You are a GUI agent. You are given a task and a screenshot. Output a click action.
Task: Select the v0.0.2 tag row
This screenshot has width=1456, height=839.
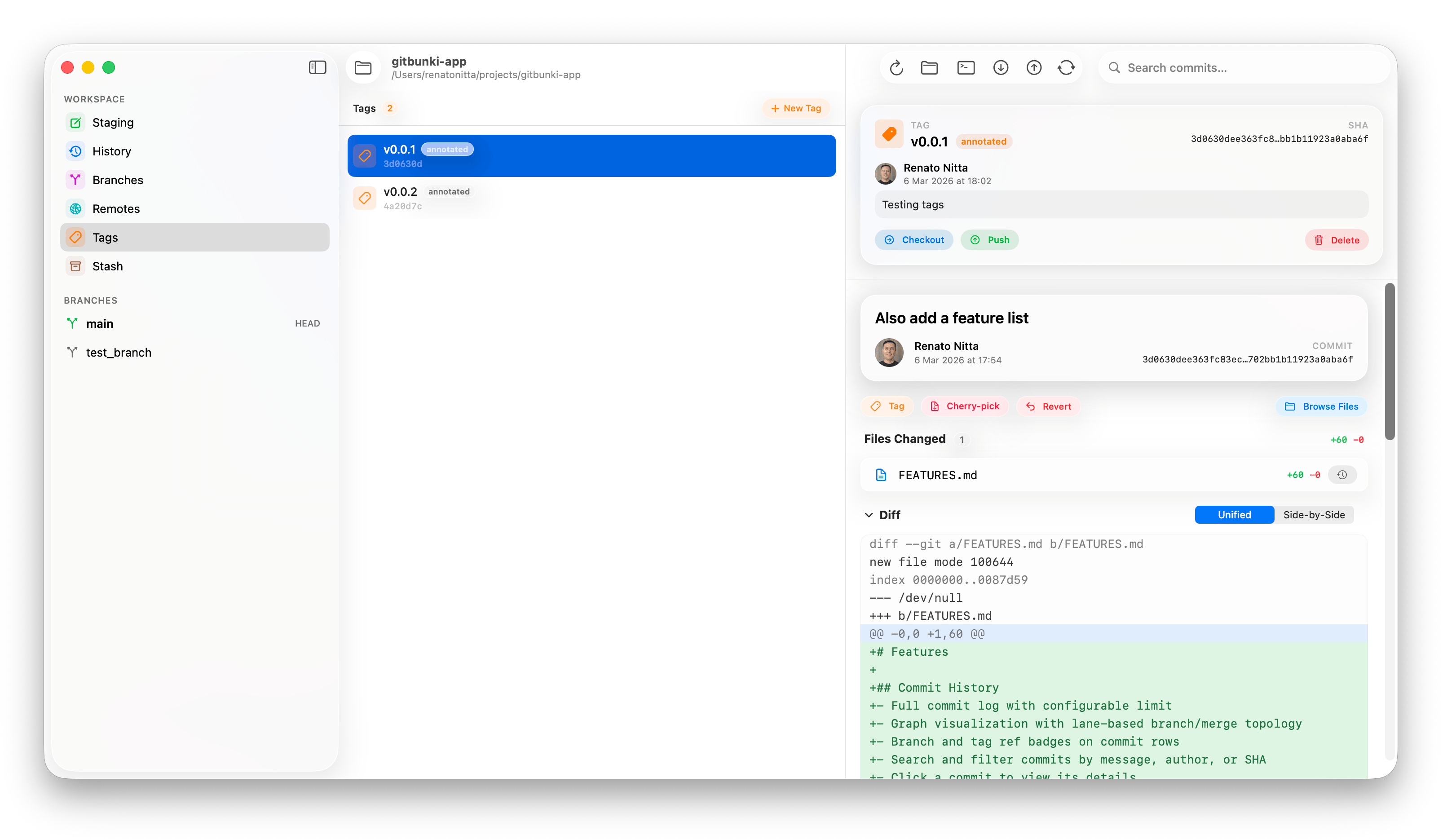(591, 198)
